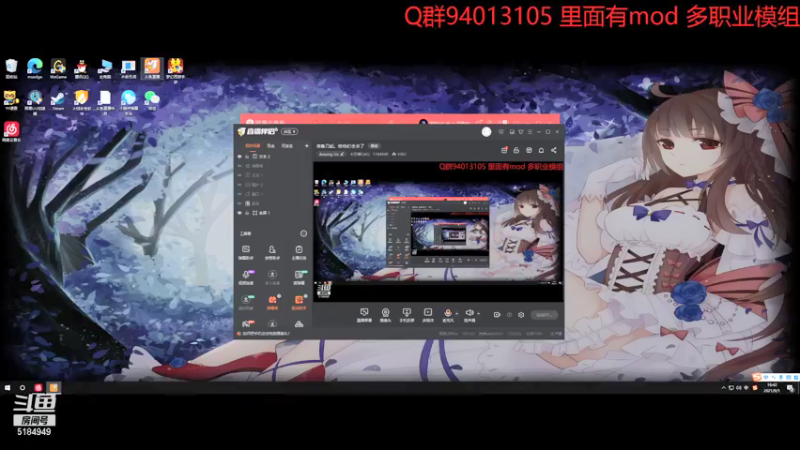The image size is (800, 450).
Task: Toggle the eye icon of the top source row
Action: (x=240, y=157)
